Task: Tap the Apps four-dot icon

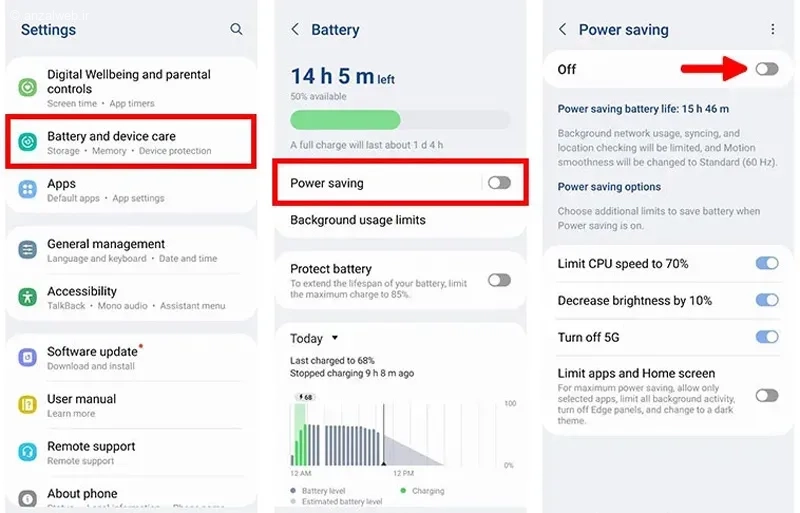Action: pyautogui.click(x=28, y=189)
